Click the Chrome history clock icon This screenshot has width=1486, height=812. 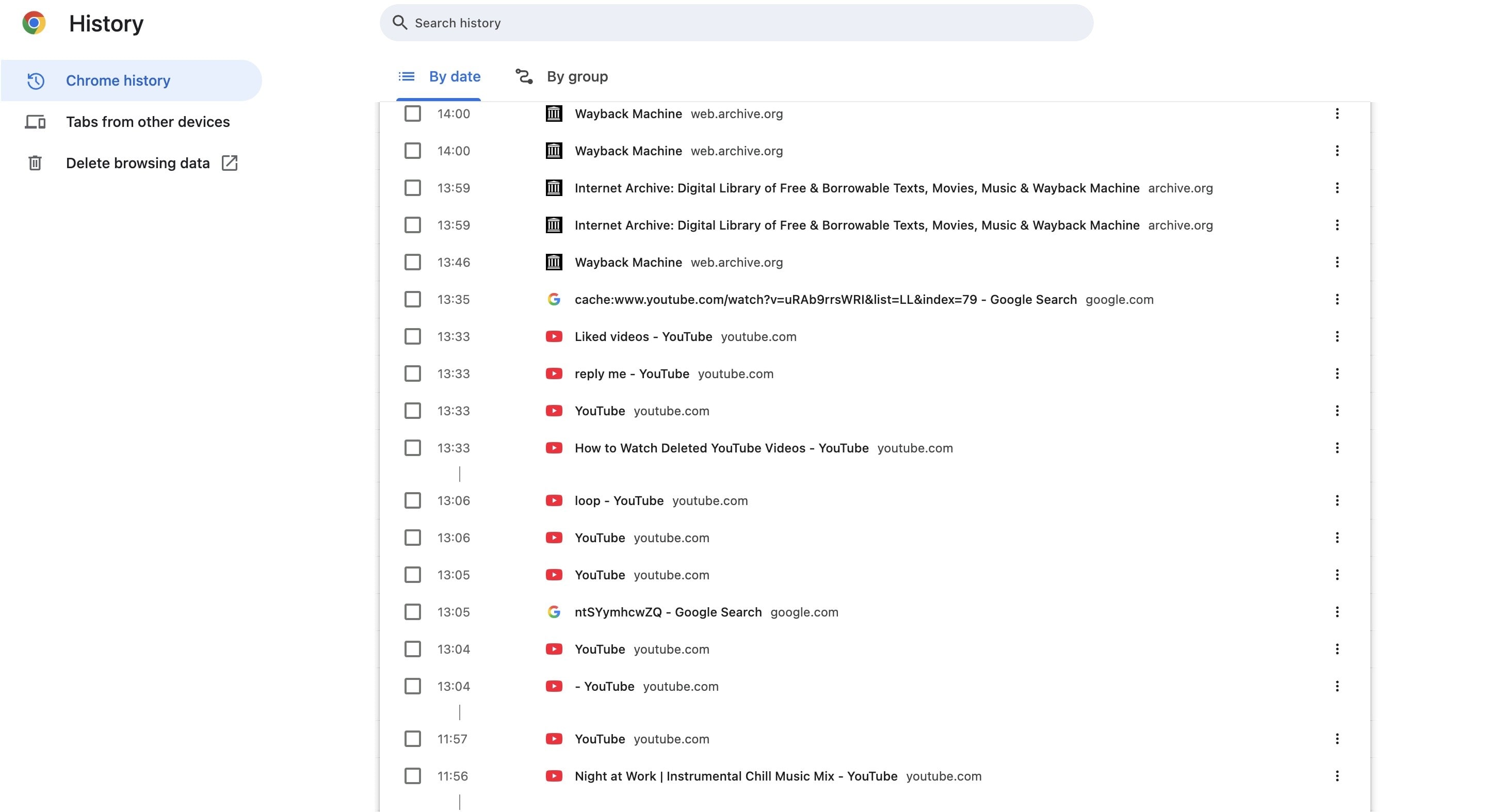pyautogui.click(x=36, y=81)
